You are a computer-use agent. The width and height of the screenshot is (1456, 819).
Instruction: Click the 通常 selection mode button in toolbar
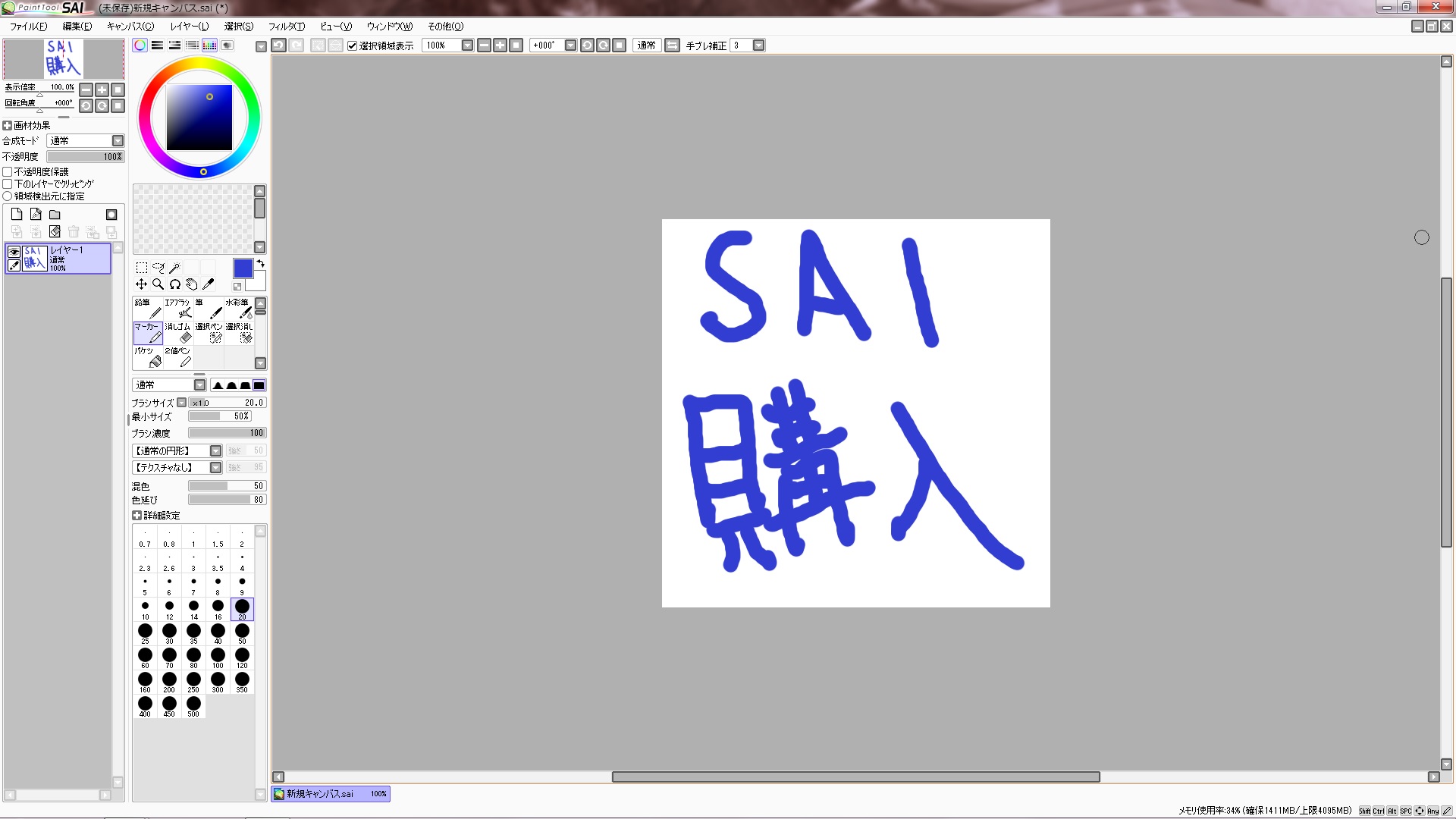tap(647, 45)
